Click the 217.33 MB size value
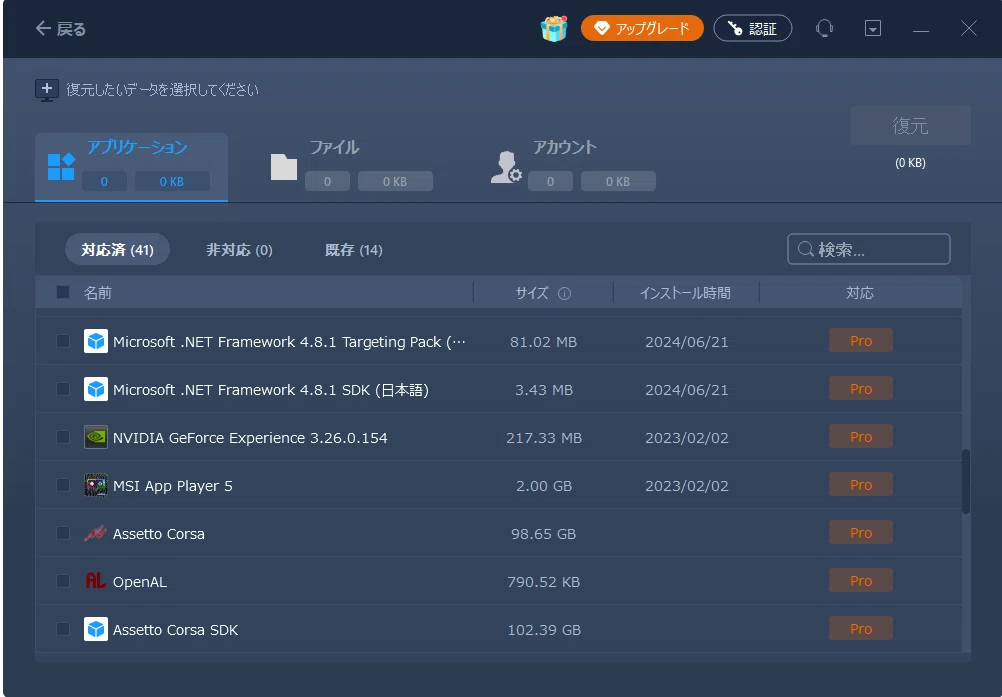 (x=544, y=438)
